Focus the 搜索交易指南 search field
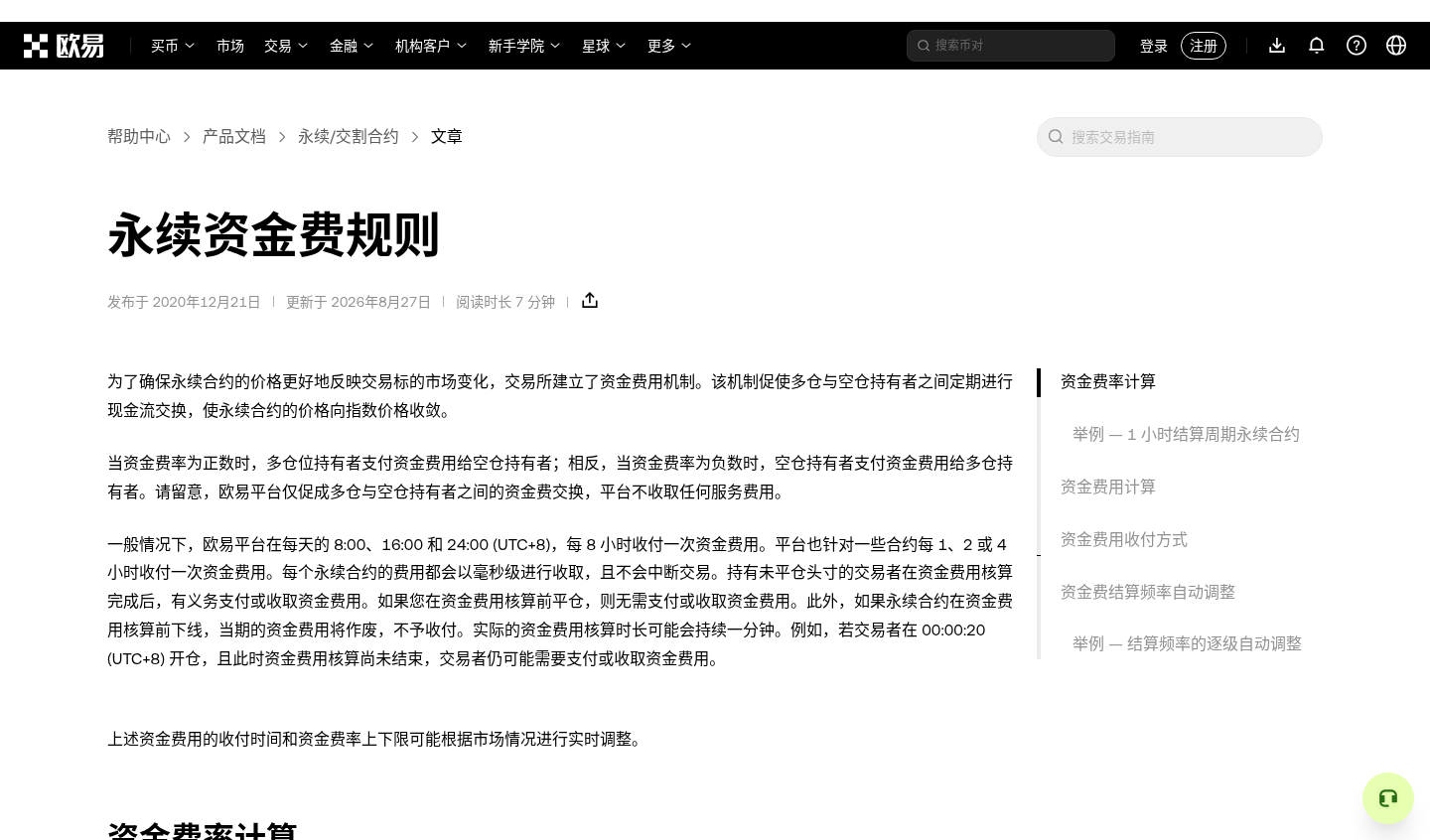This screenshot has width=1430, height=840. pyautogui.click(x=1180, y=137)
